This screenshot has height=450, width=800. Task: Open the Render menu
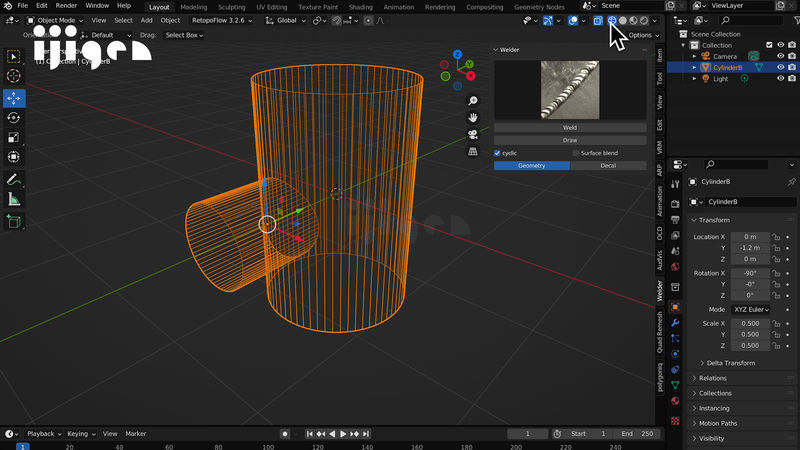(x=66, y=6)
